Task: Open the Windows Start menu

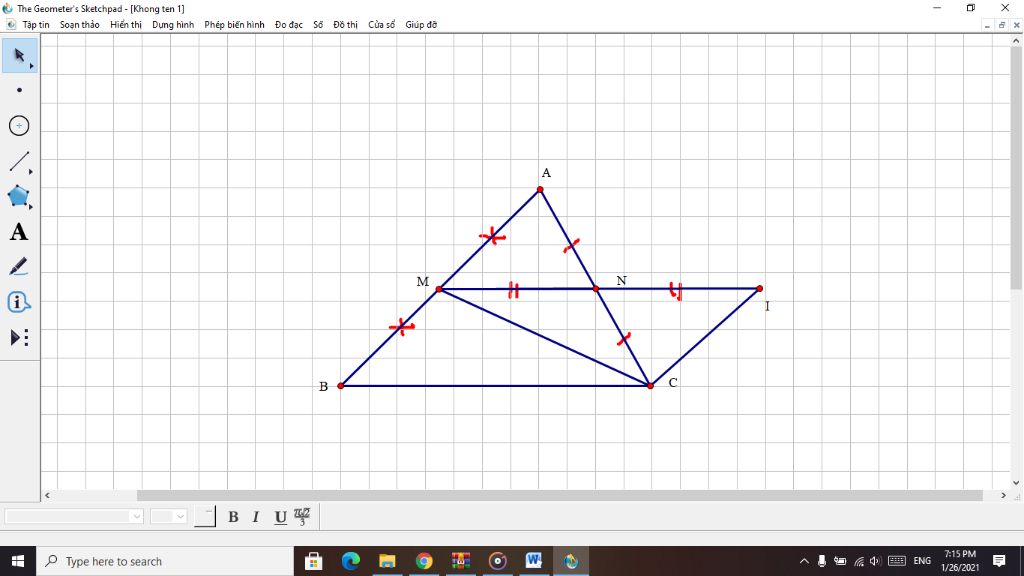Action: pos(18,561)
